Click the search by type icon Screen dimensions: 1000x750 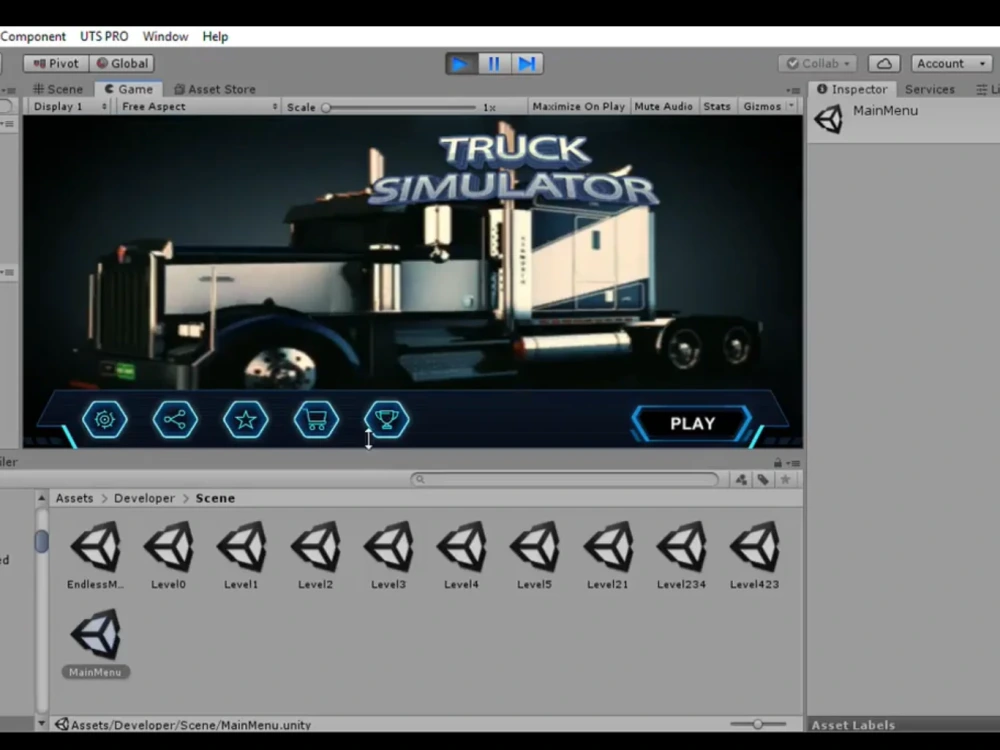pyautogui.click(x=741, y=480)
